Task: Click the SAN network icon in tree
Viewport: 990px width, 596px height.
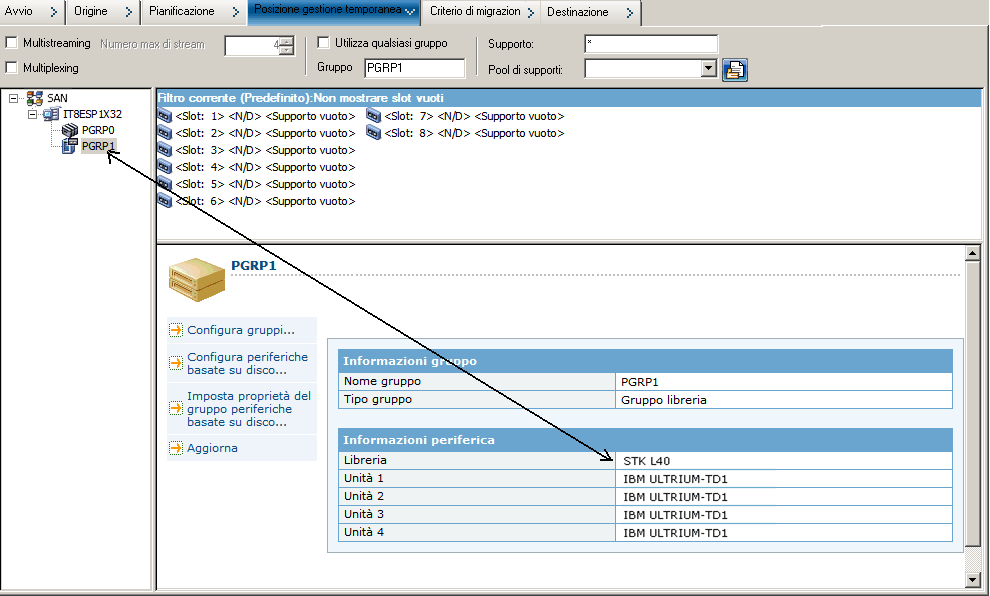Action: coord(35,98)
